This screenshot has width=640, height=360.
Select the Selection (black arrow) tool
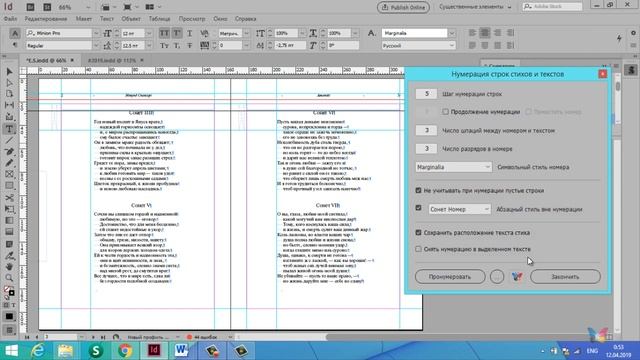[9, 72]
